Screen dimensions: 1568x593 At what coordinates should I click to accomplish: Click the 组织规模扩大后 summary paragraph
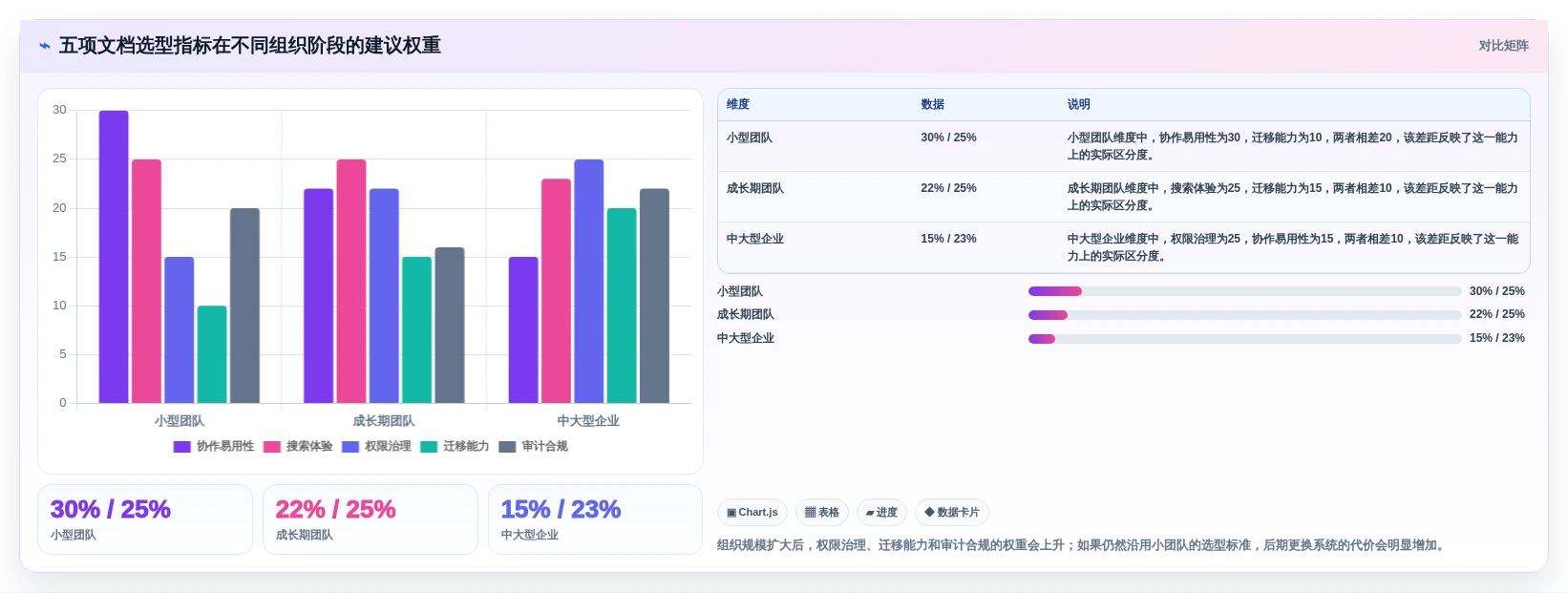coord(1083,545)
